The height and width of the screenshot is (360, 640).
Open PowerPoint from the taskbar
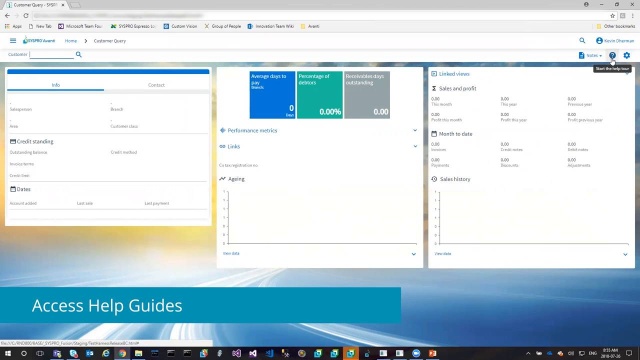pos(432,353)
